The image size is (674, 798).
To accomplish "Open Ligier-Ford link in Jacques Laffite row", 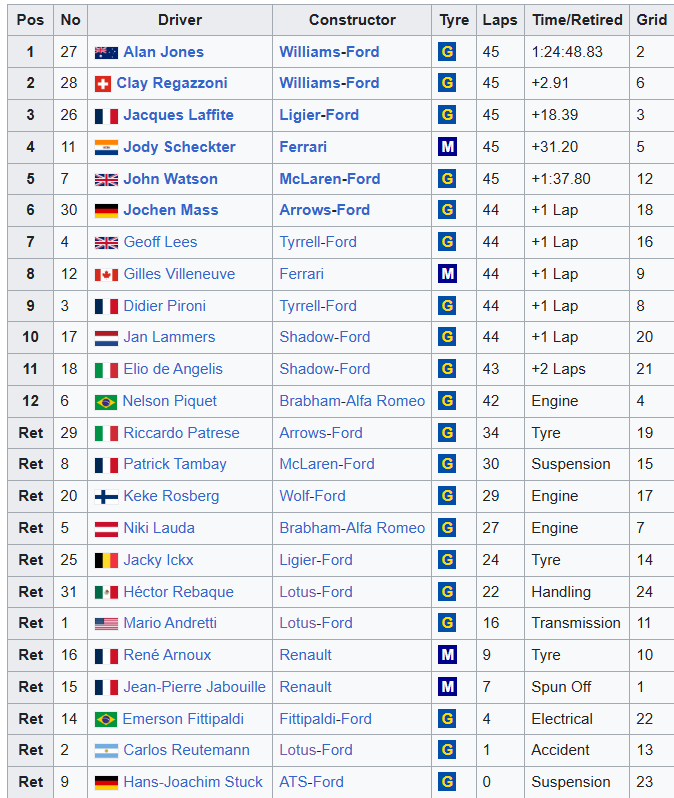I will pyautogui.click(x=319, y=115).
